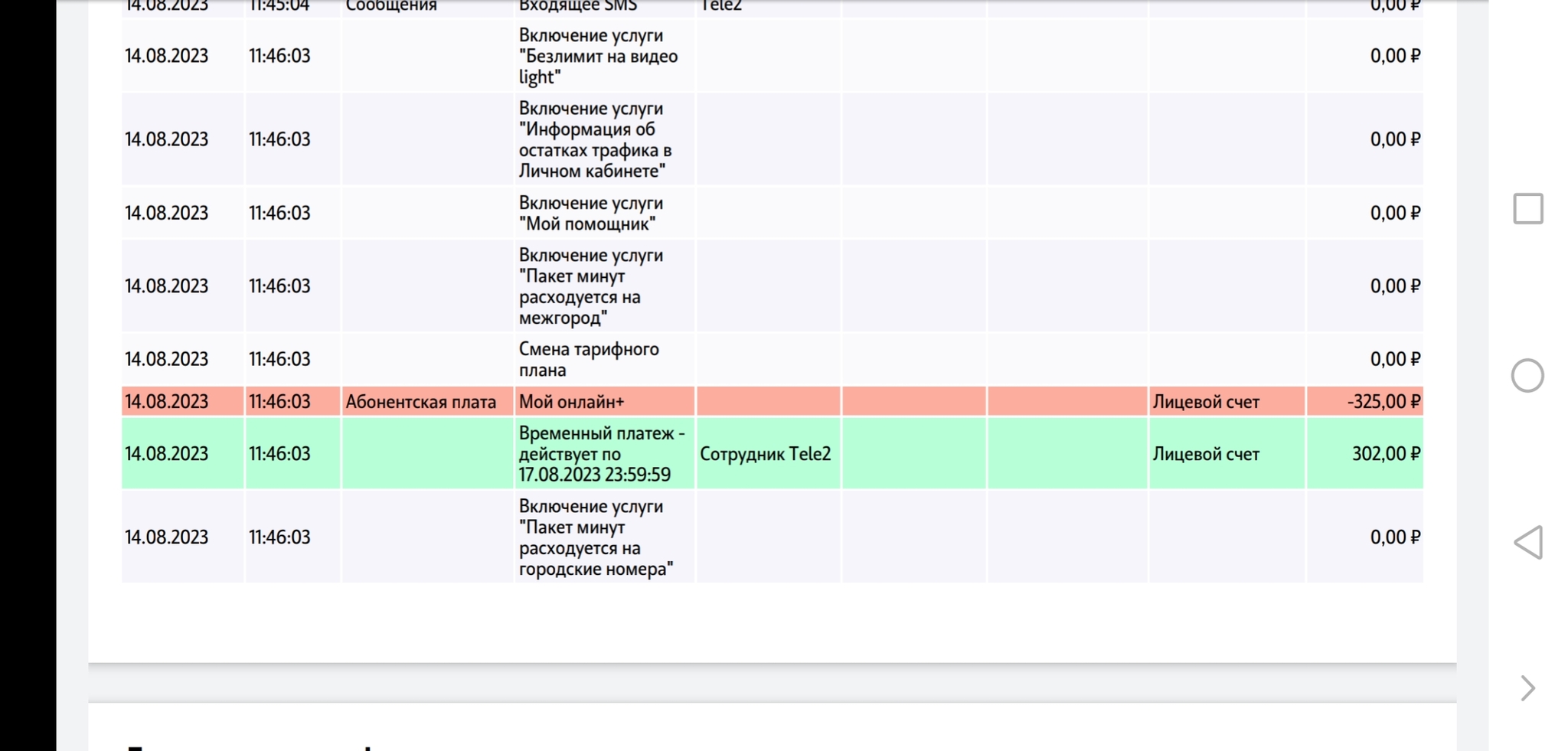
Task: Select the "Смена тарифного плана" cell
Action: pyautogui.click(x=605, y=359)
